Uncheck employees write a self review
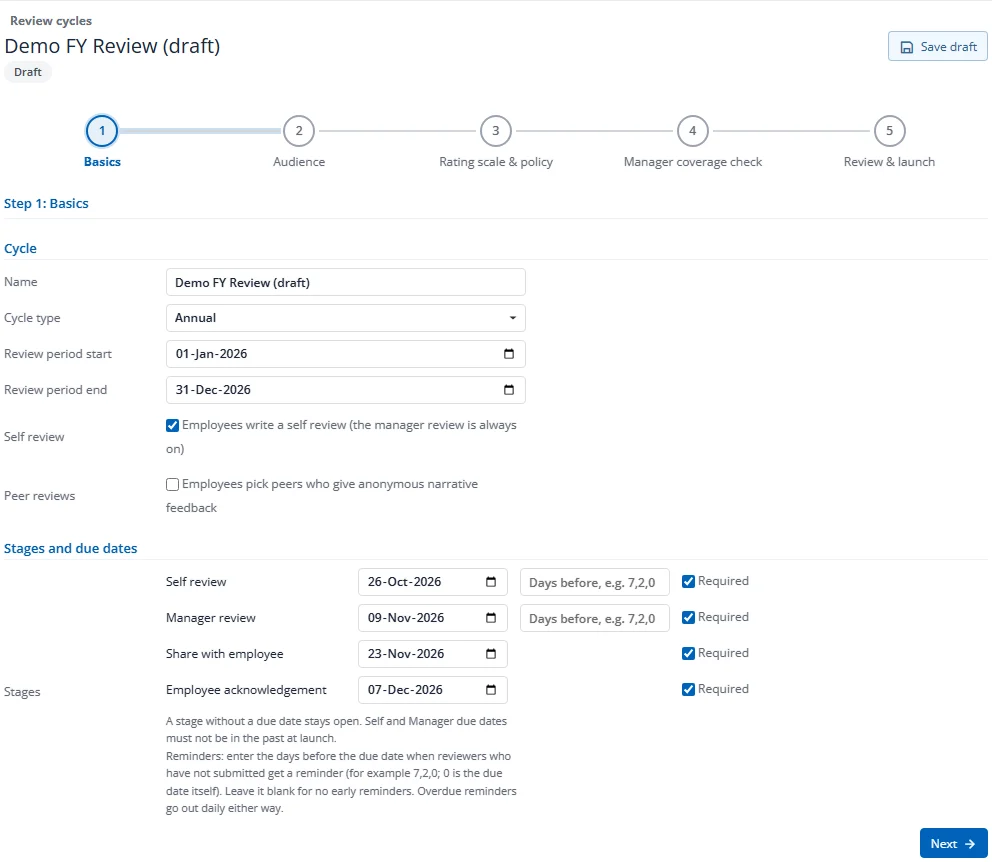 [172, 426]
